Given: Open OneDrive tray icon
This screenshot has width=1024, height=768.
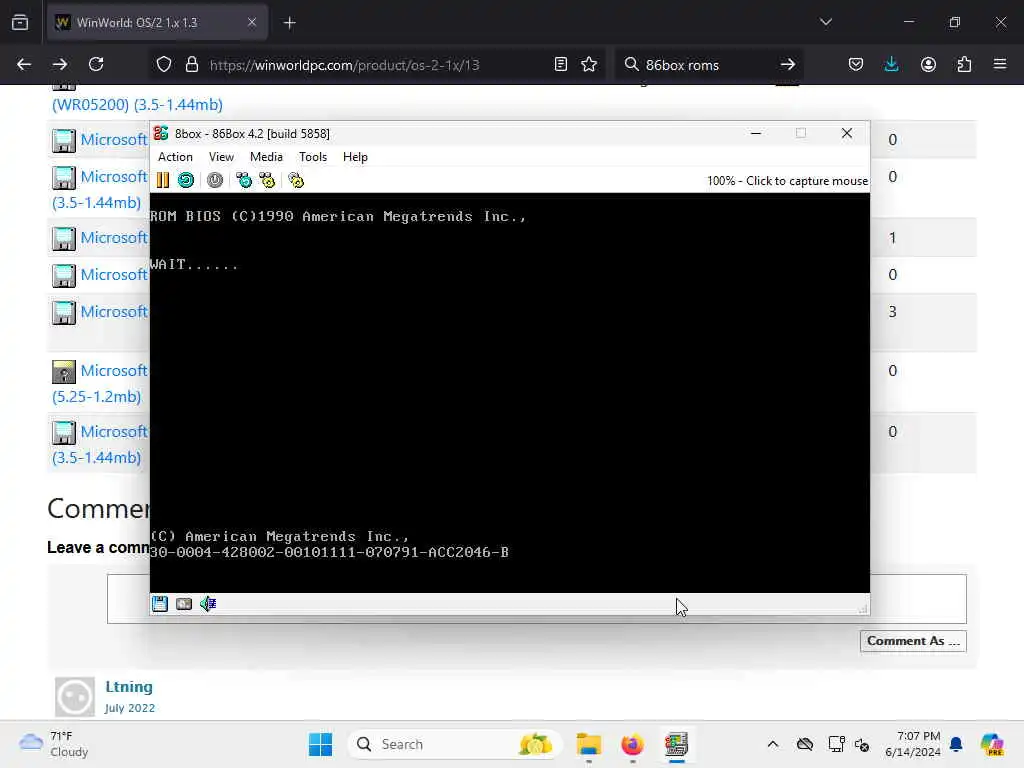Looking at the screenshot, I should [x=805, y=744].
